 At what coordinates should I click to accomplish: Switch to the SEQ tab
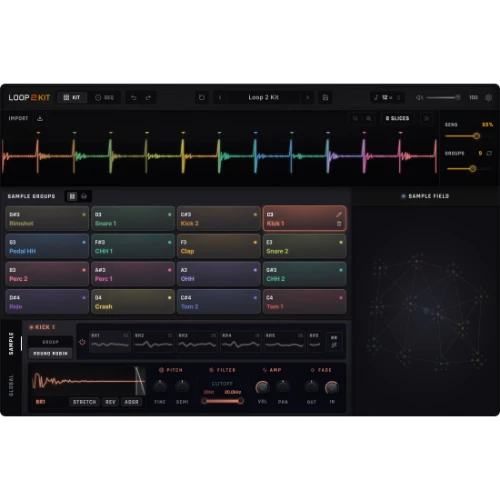tap(105, 97)
